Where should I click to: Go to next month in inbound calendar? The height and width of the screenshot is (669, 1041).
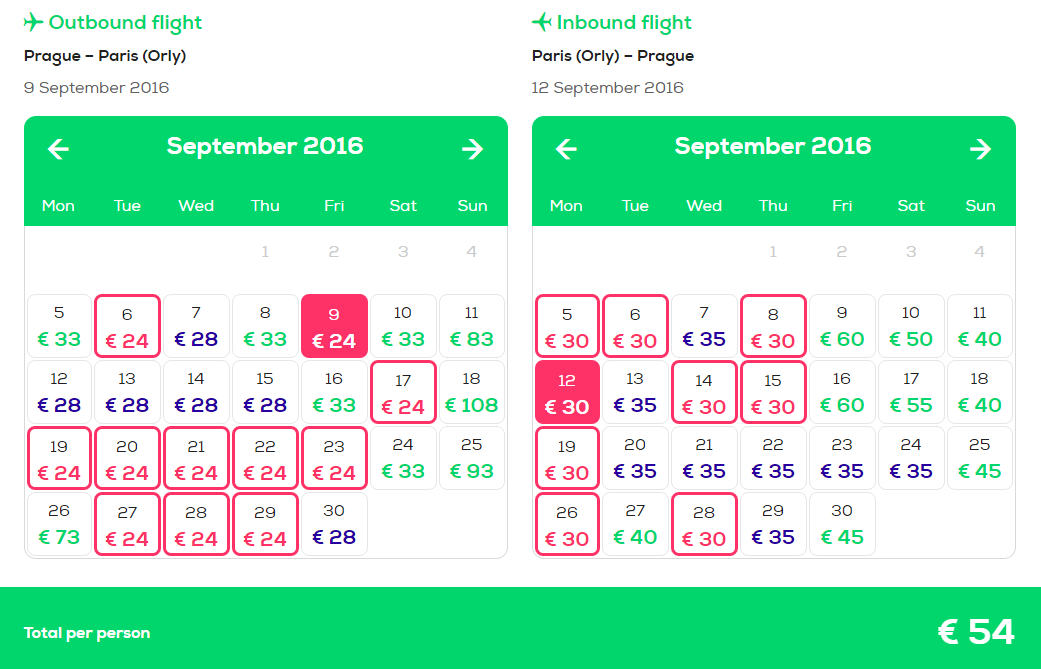click(981, 149)
